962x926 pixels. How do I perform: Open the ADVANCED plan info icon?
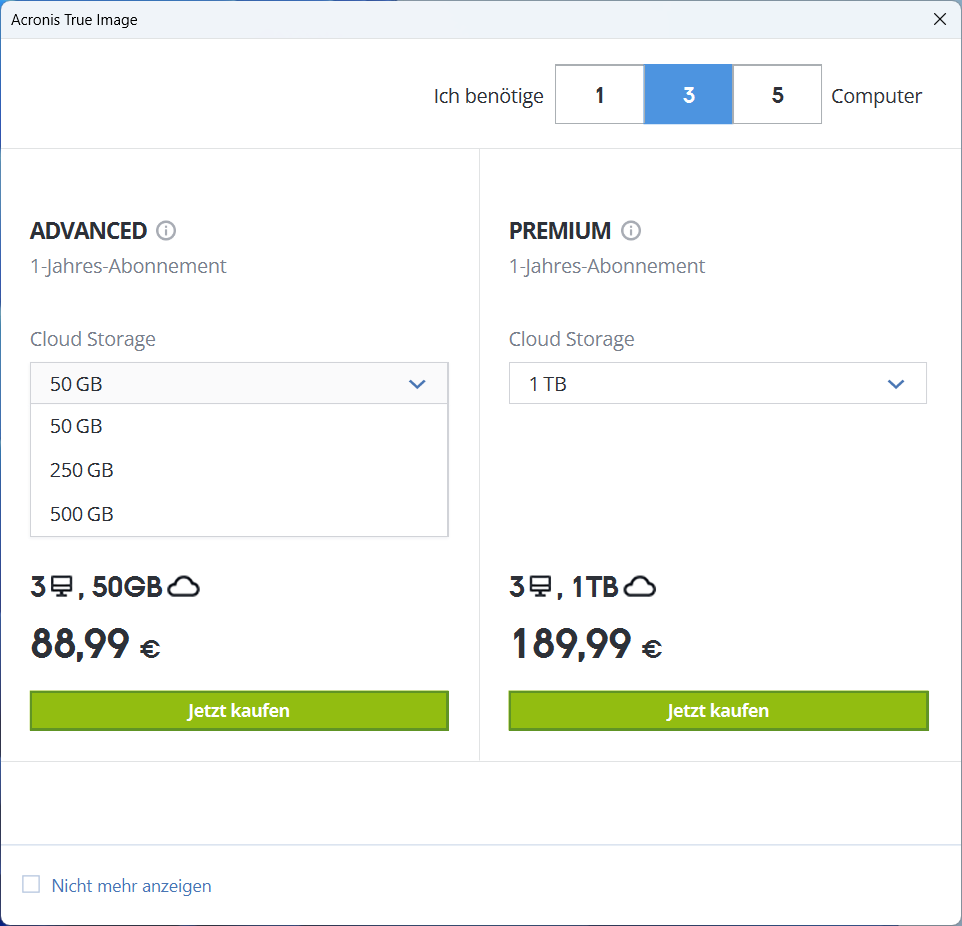pyautogui.click(x=166, y=231)
